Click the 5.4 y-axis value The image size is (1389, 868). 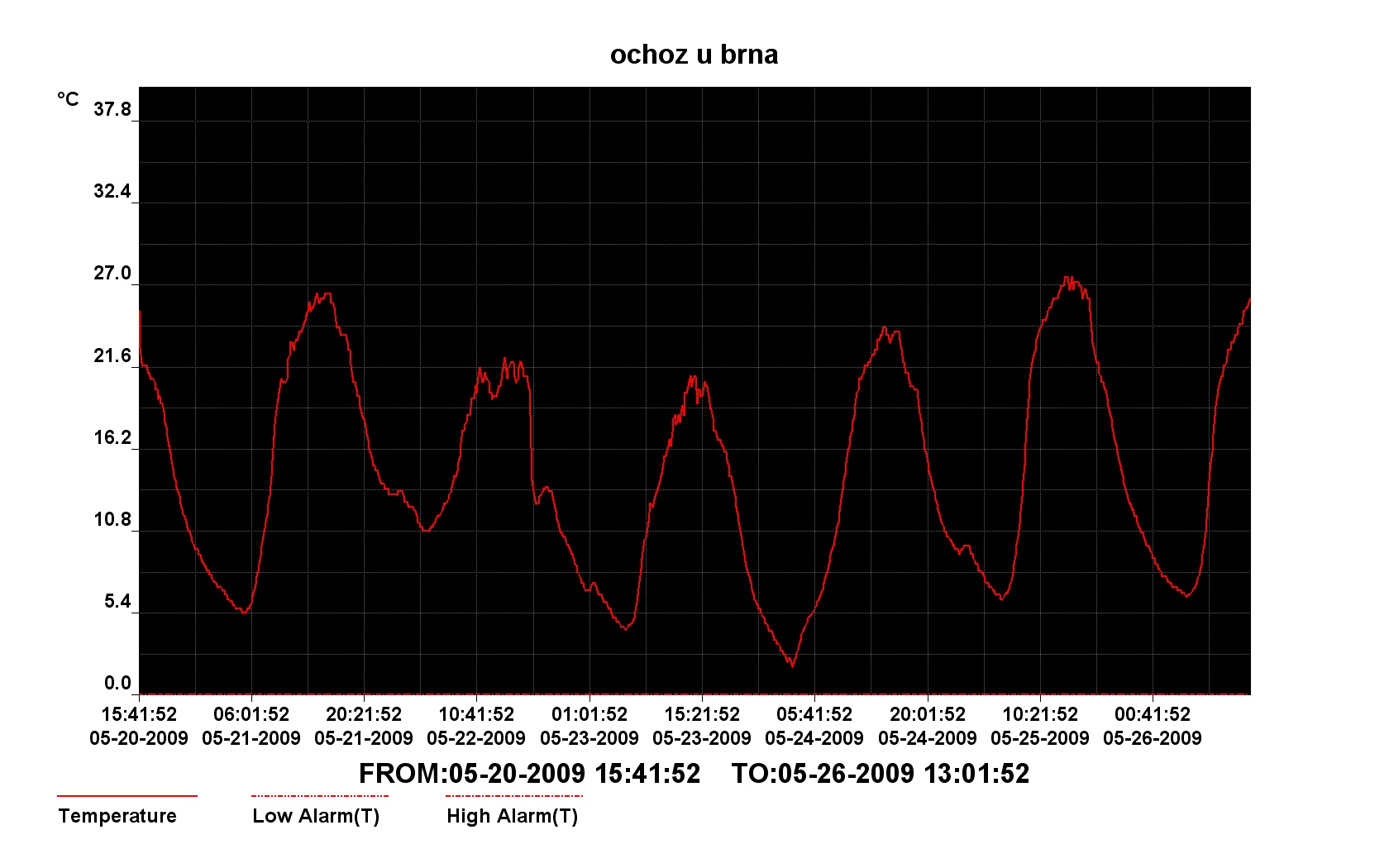click(x=117, y=601)
